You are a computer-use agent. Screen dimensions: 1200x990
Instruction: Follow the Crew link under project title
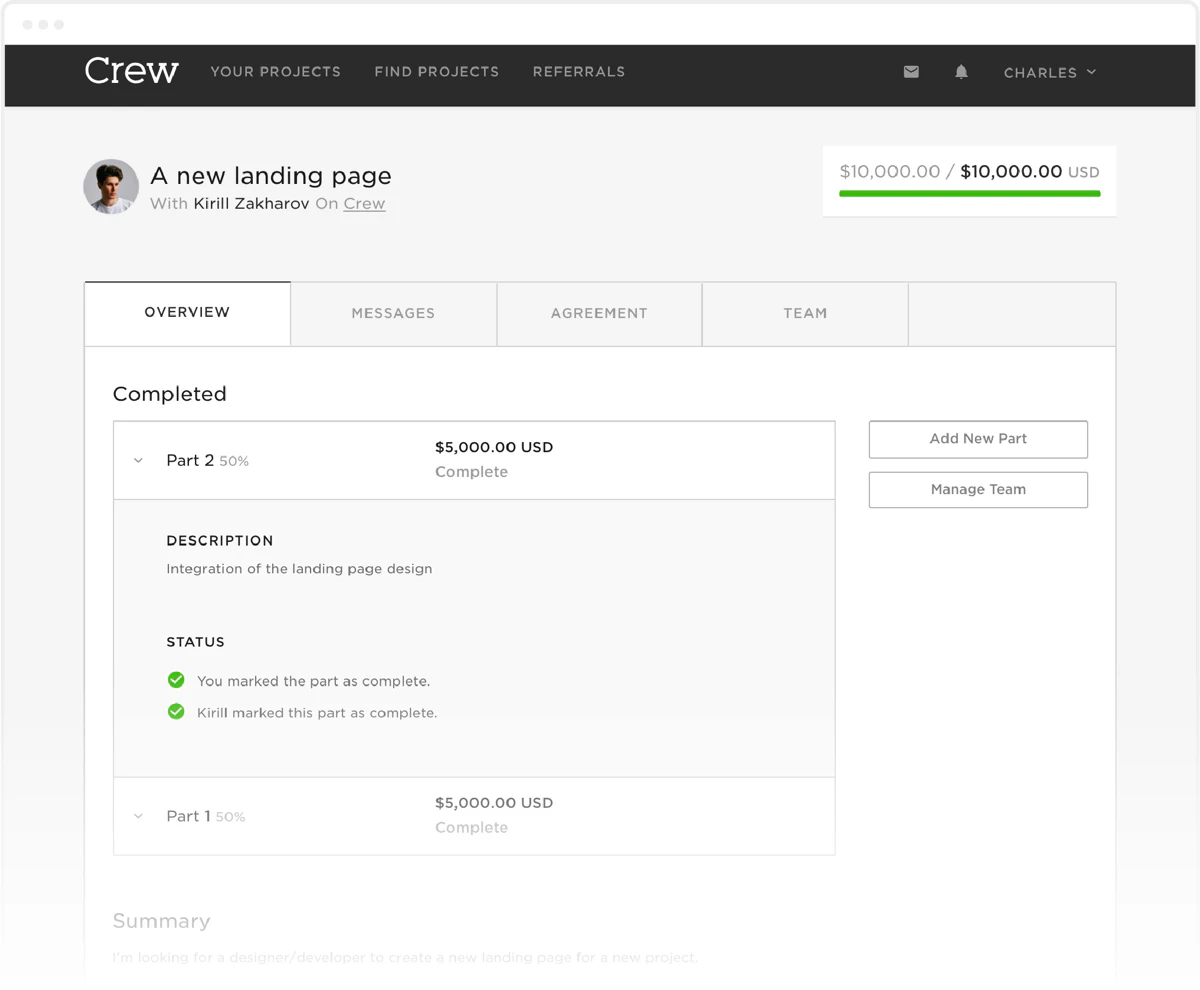364,204
